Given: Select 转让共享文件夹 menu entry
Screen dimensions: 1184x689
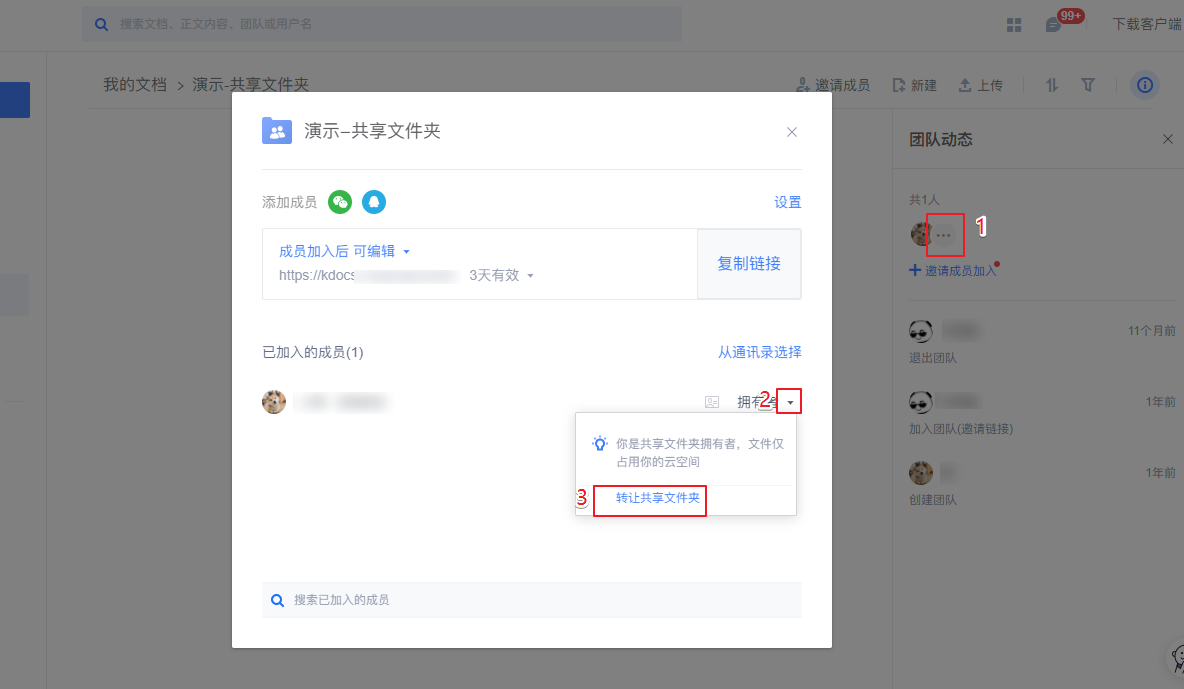Looking at the screenshot, I should (x=658, y=498).
